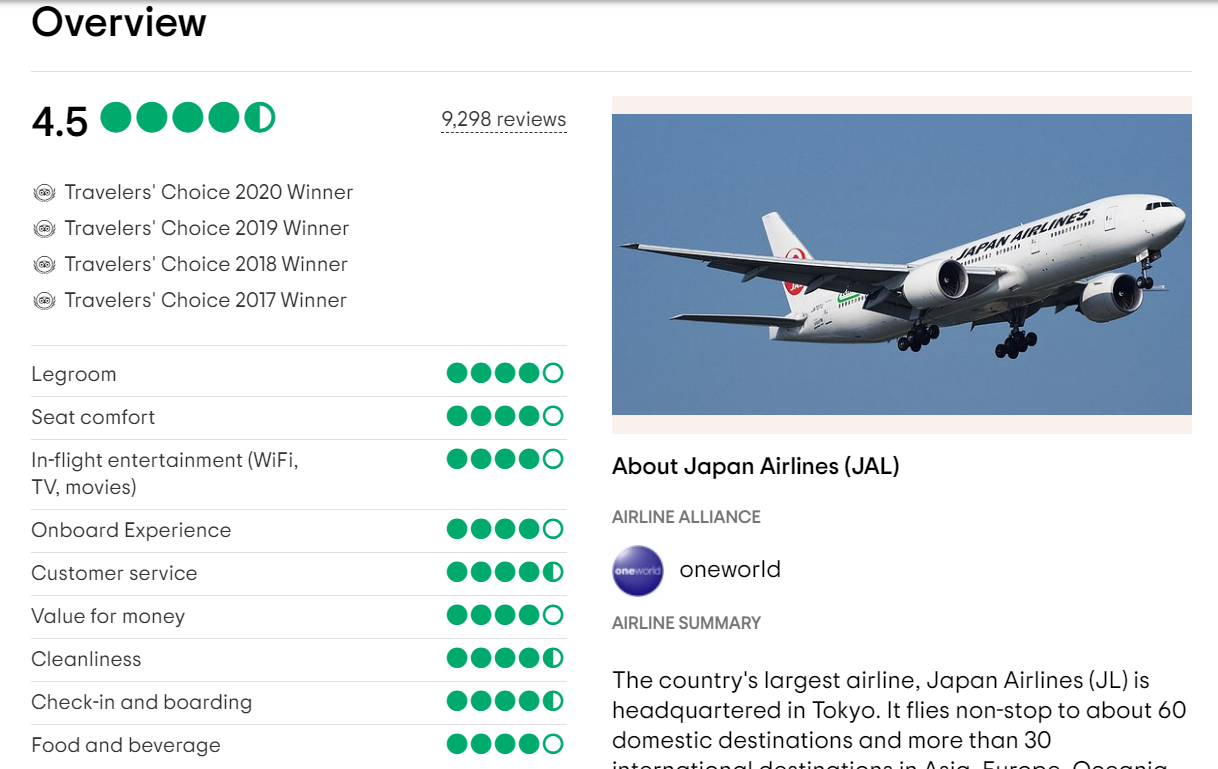Click the "Onboard Experience" label
The height and width of the screenshot is (769, 1218).
click(131, 530)
